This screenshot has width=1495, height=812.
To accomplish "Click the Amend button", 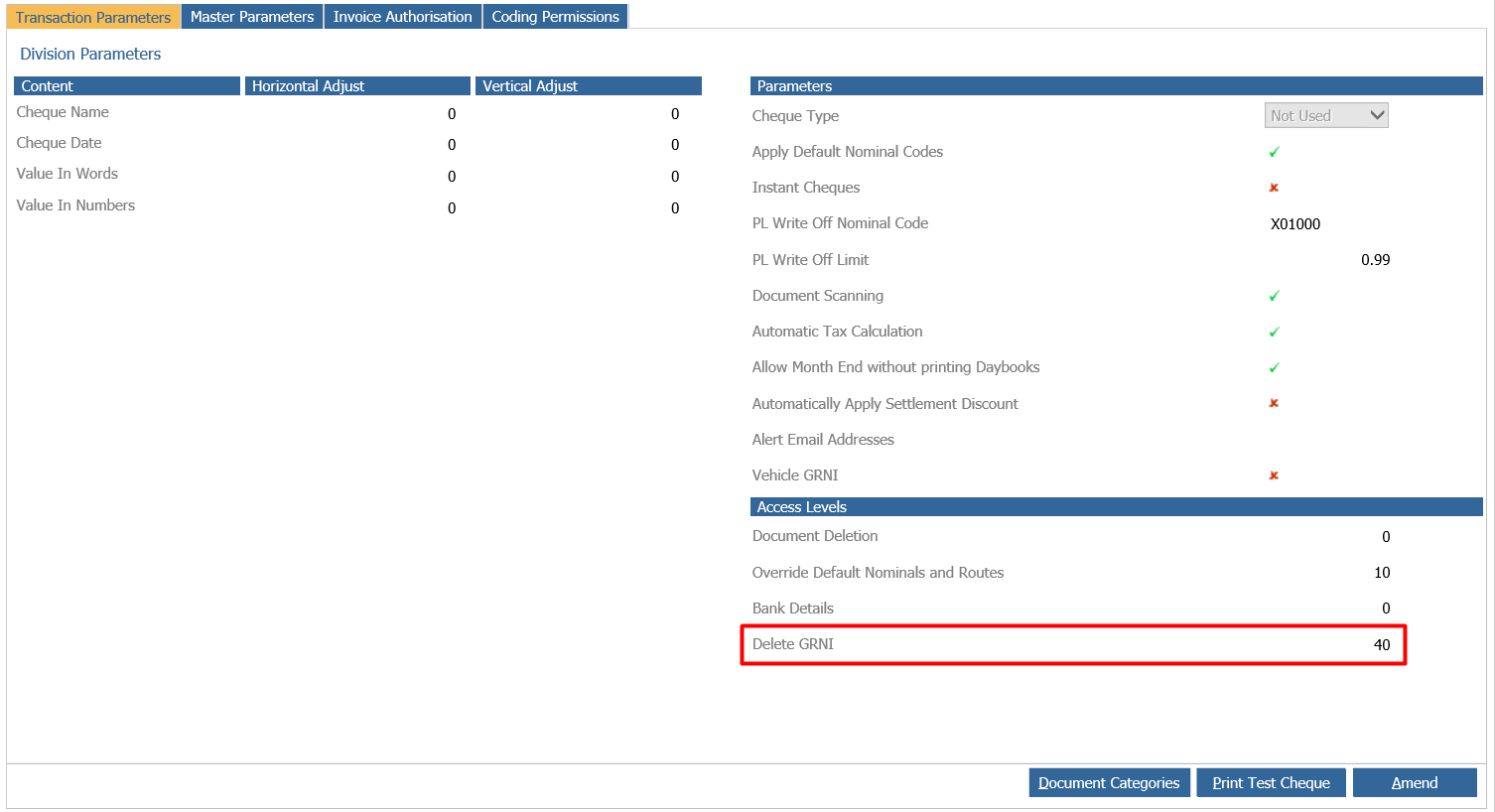I will [1415, 782].
